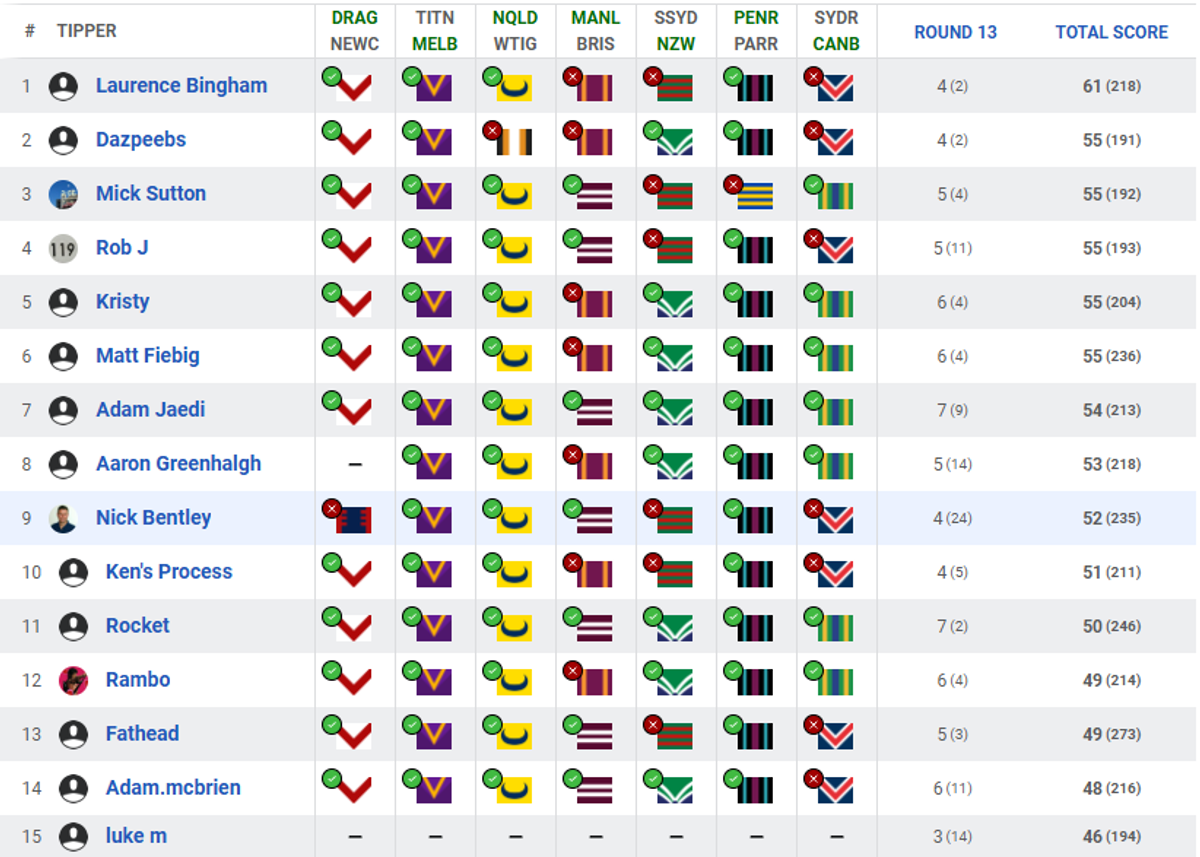Viewport: 1200px width, 857px height.
Task: Sort by the TOTAL SCORE column header
Action: point(1111,32)
